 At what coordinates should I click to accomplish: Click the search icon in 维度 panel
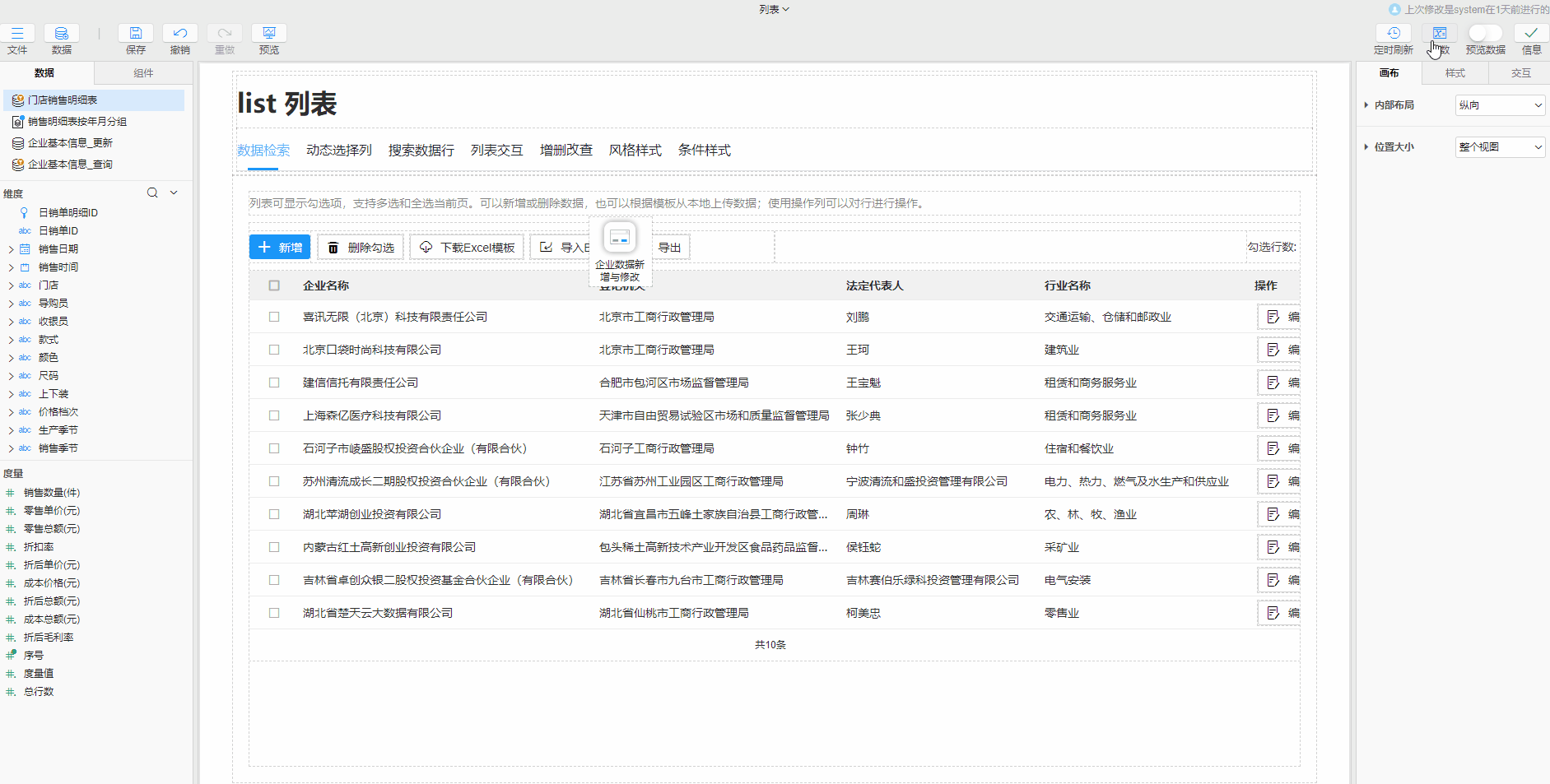(x=152, y=193)
